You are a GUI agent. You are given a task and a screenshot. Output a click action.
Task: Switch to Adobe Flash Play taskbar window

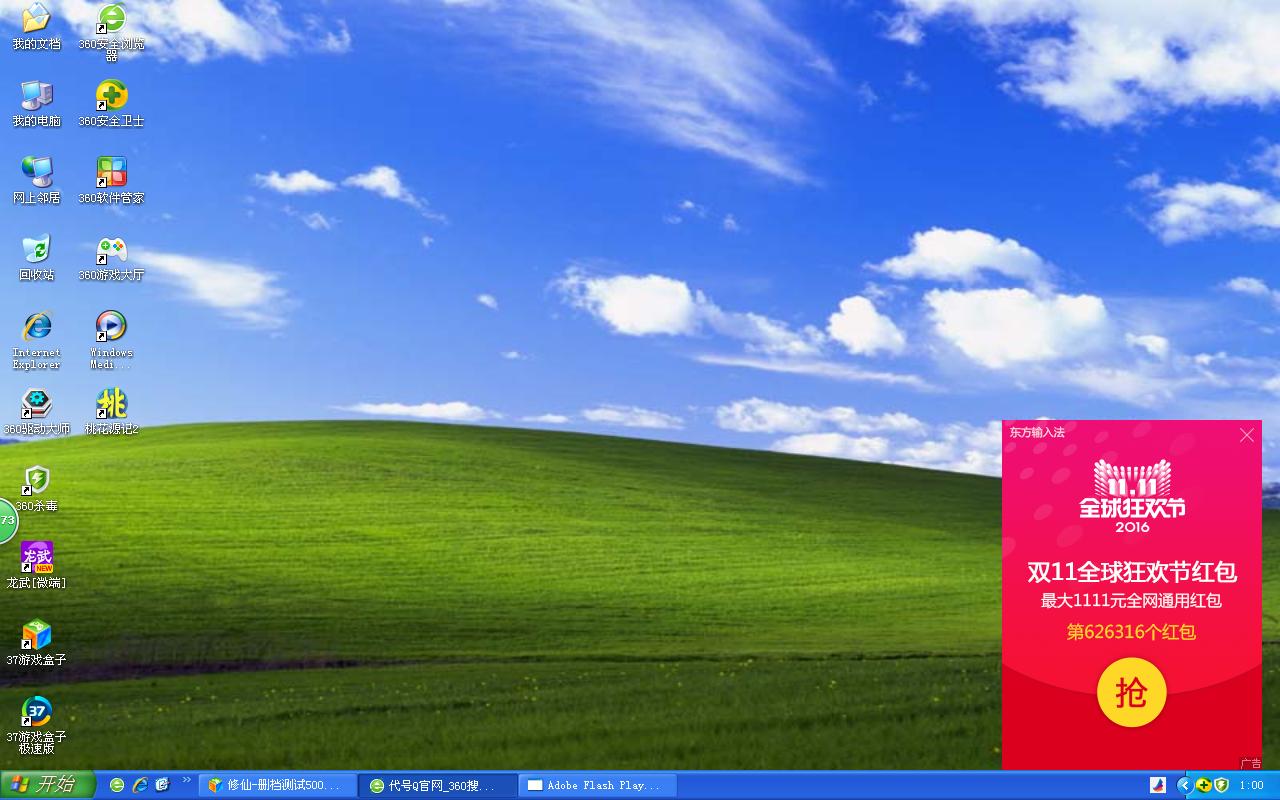[x=598, y=785]
